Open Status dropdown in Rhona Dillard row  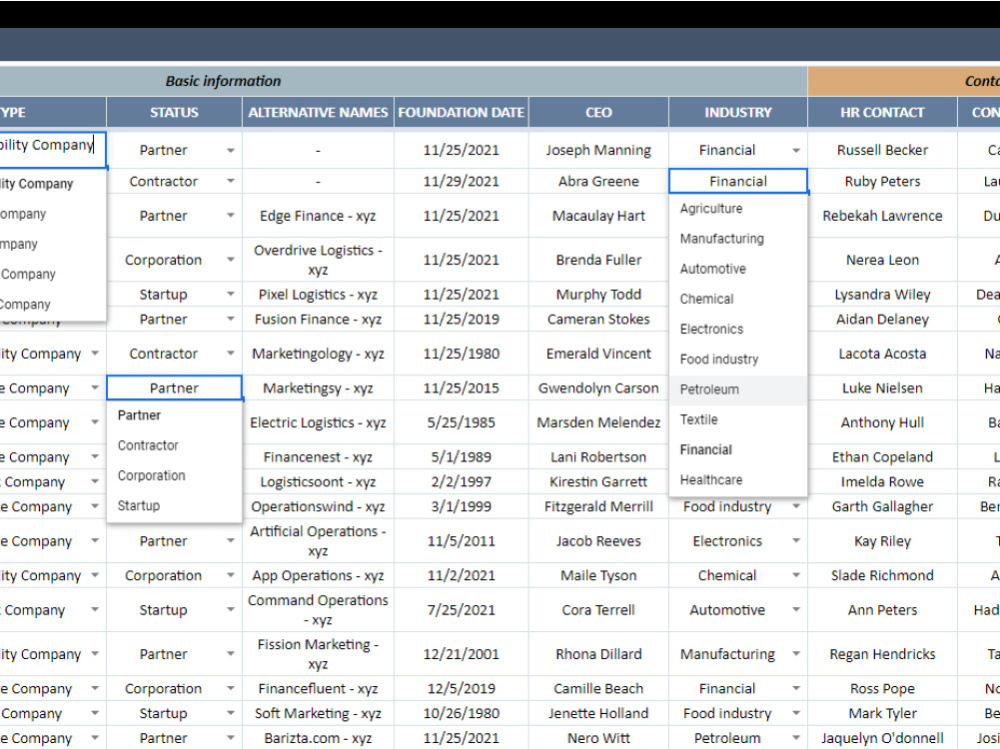pyautogui.click(x=230, y=654)
